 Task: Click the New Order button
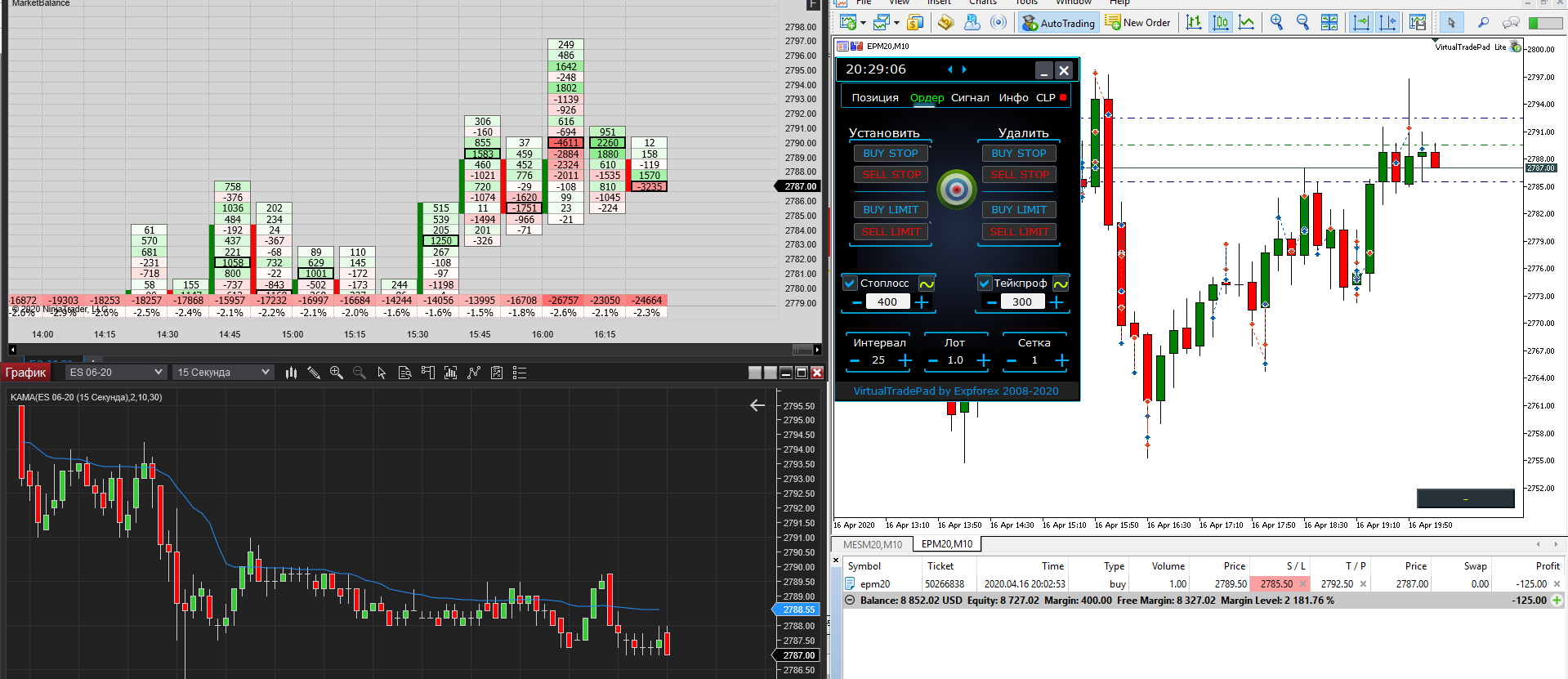[1138, 23]
